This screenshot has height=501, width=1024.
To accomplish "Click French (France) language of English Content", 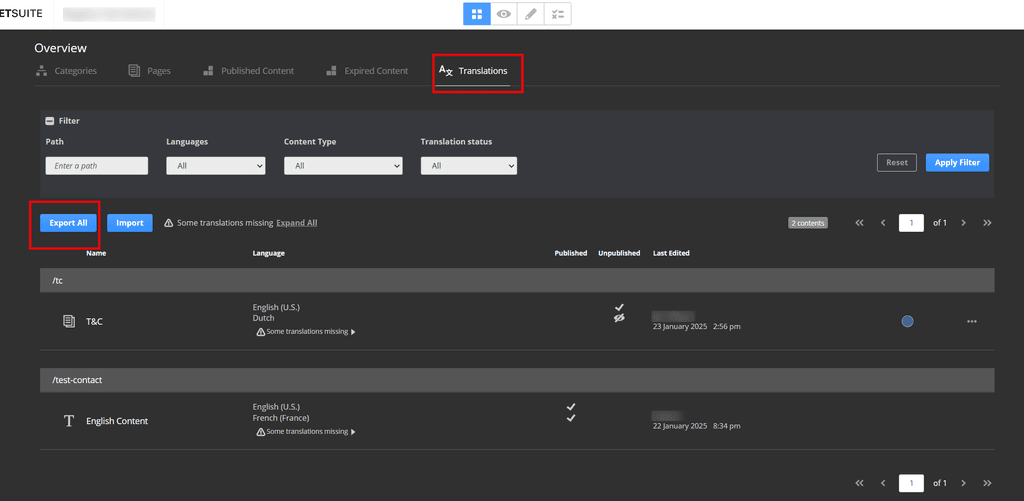I will pyautogui.click(x=281, y=418).
